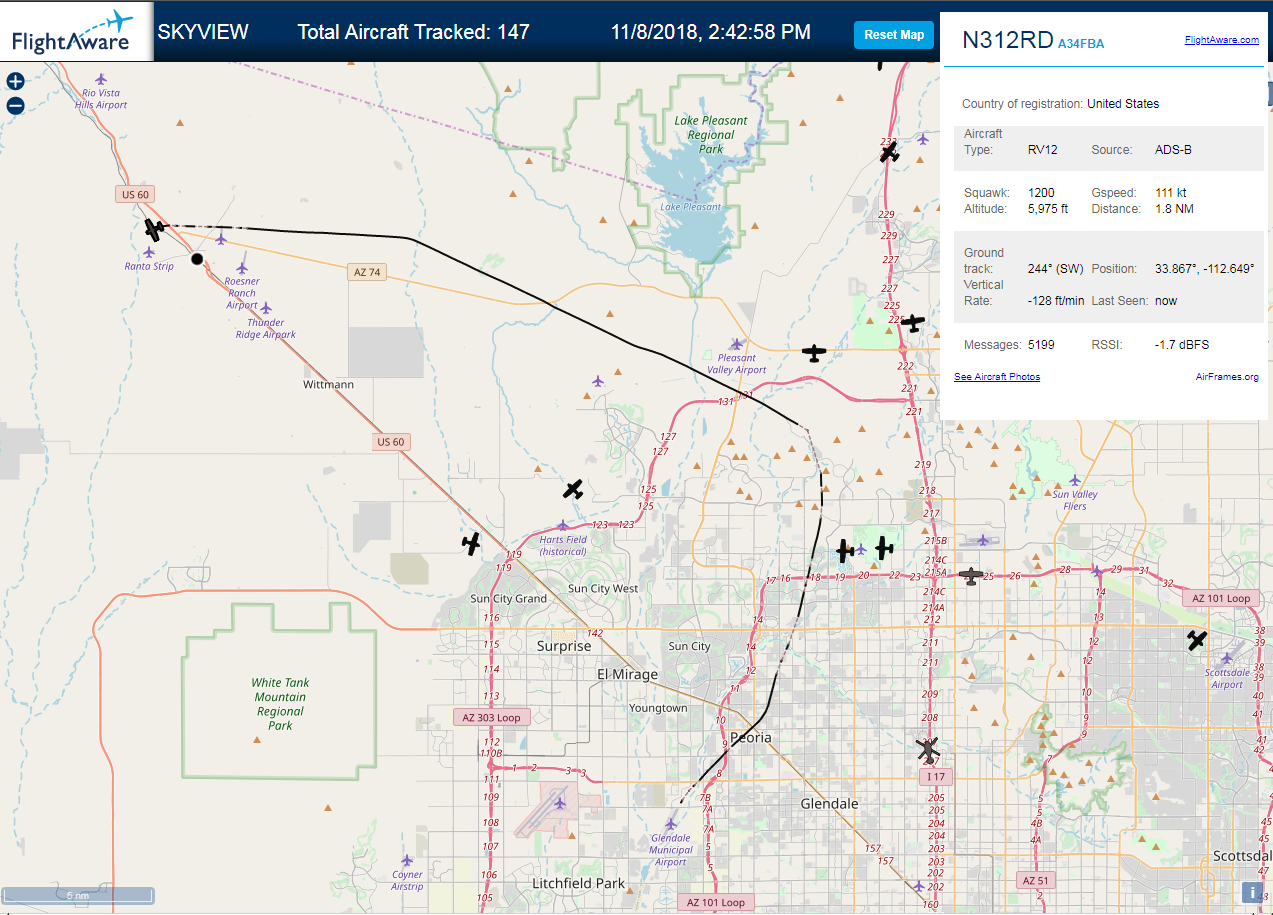Click the I 17 road shield

click(935, 776)
